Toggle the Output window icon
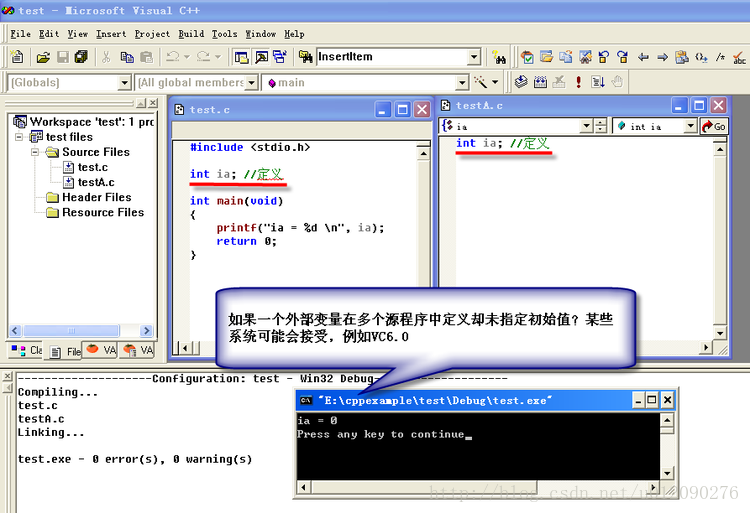 click(261, 57)
